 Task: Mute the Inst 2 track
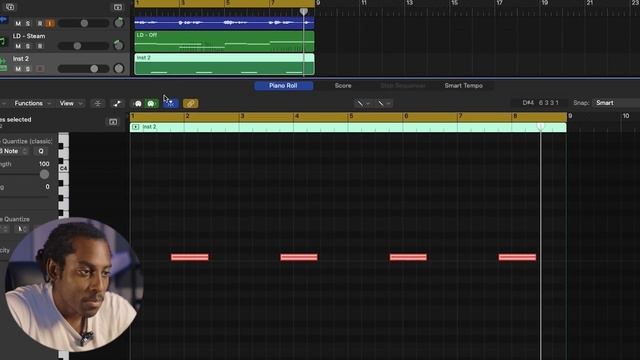(18, 69)
